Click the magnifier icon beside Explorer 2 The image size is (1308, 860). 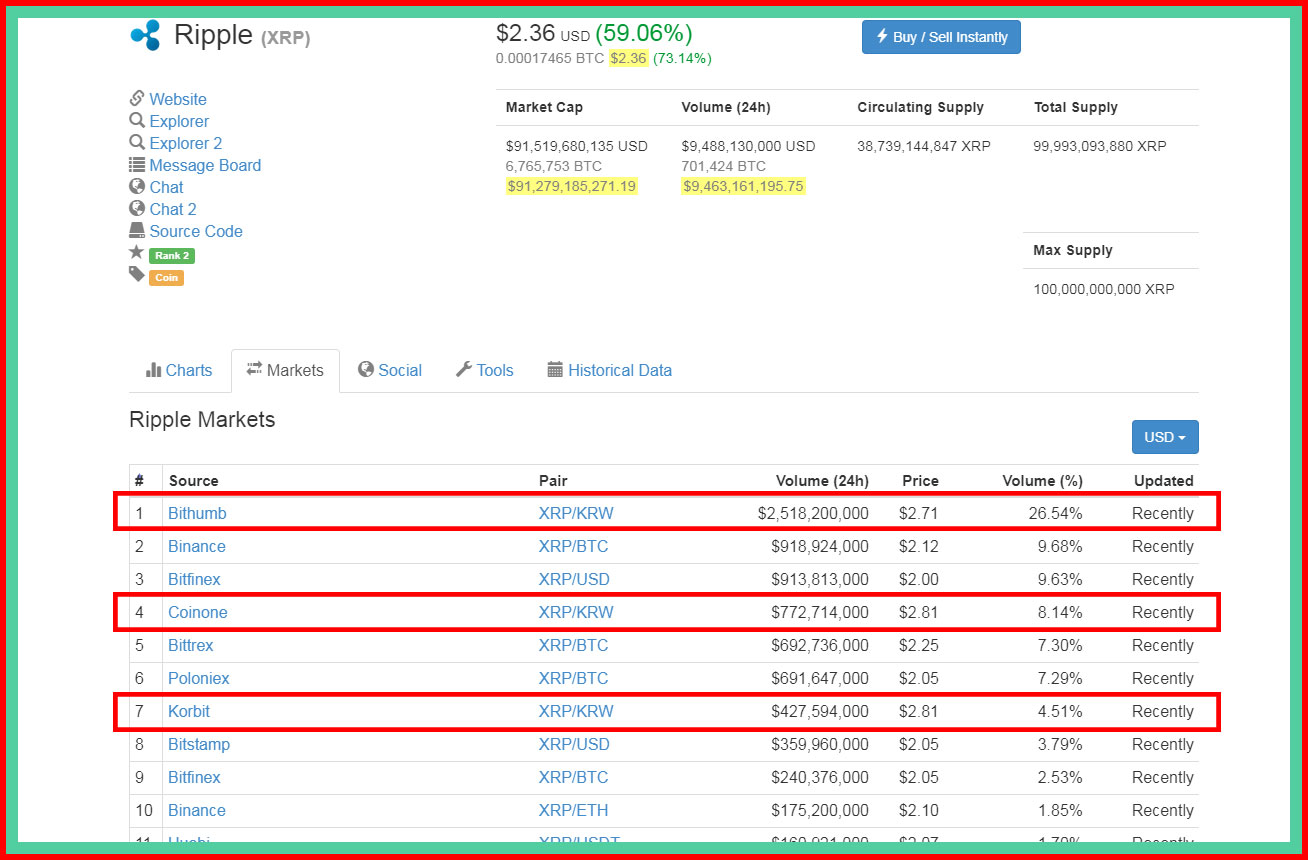pyautogui.click(x=137, y=142)
